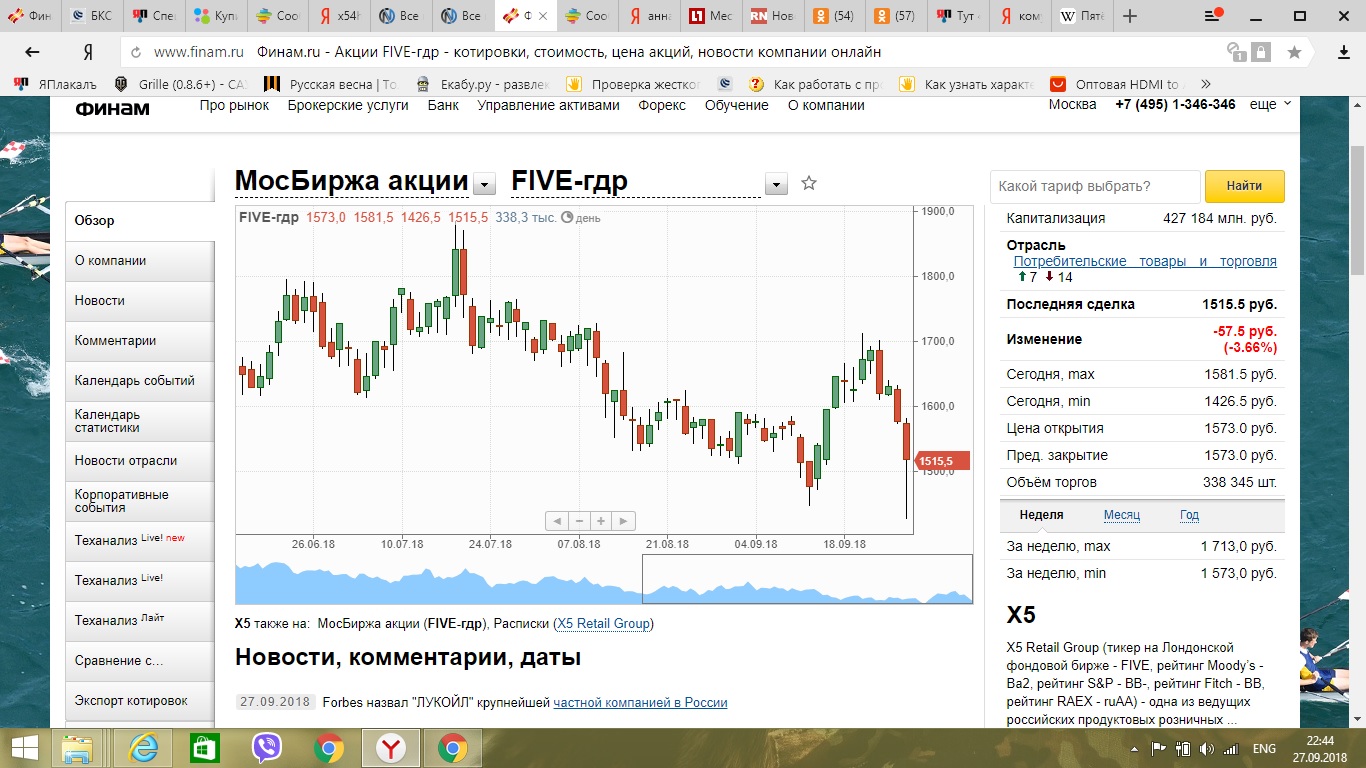Click into the 'Какой тариф выбрать?' search field
Screen dimensions: 1366x768
point(1095,186)
